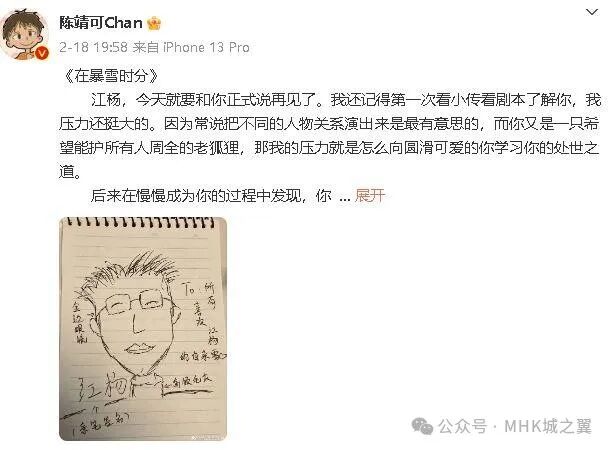
Task: Open the post options chevron menu
Action: (x=592, y=12)
